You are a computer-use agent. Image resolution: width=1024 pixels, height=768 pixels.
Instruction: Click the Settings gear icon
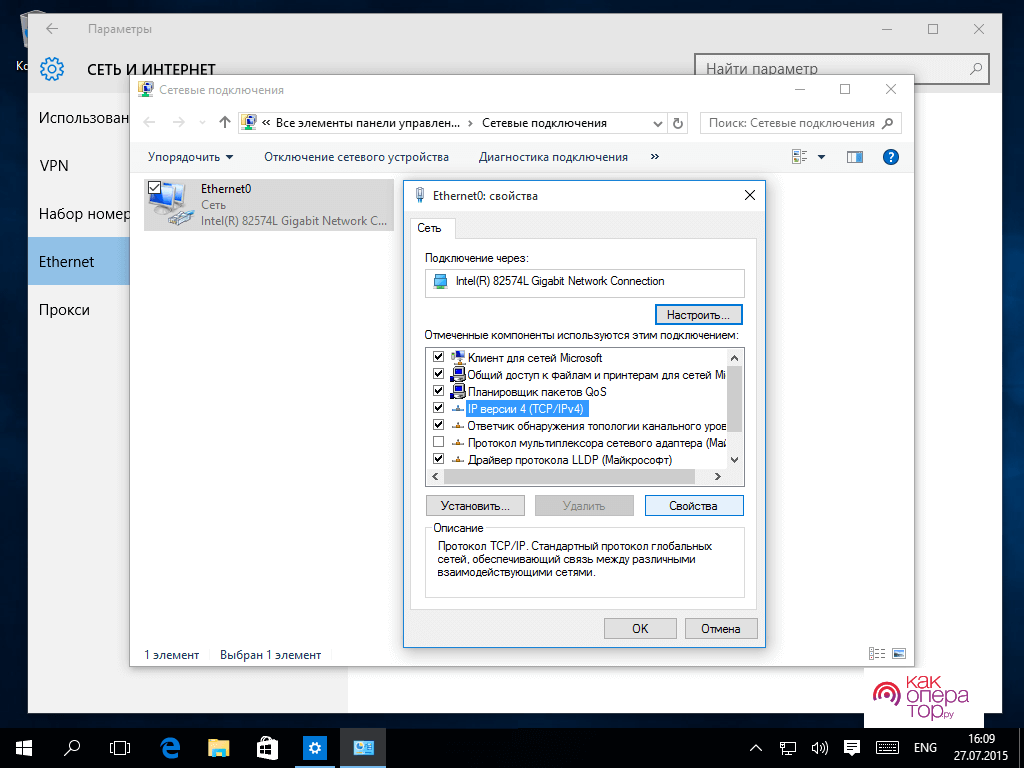(52, 69)
